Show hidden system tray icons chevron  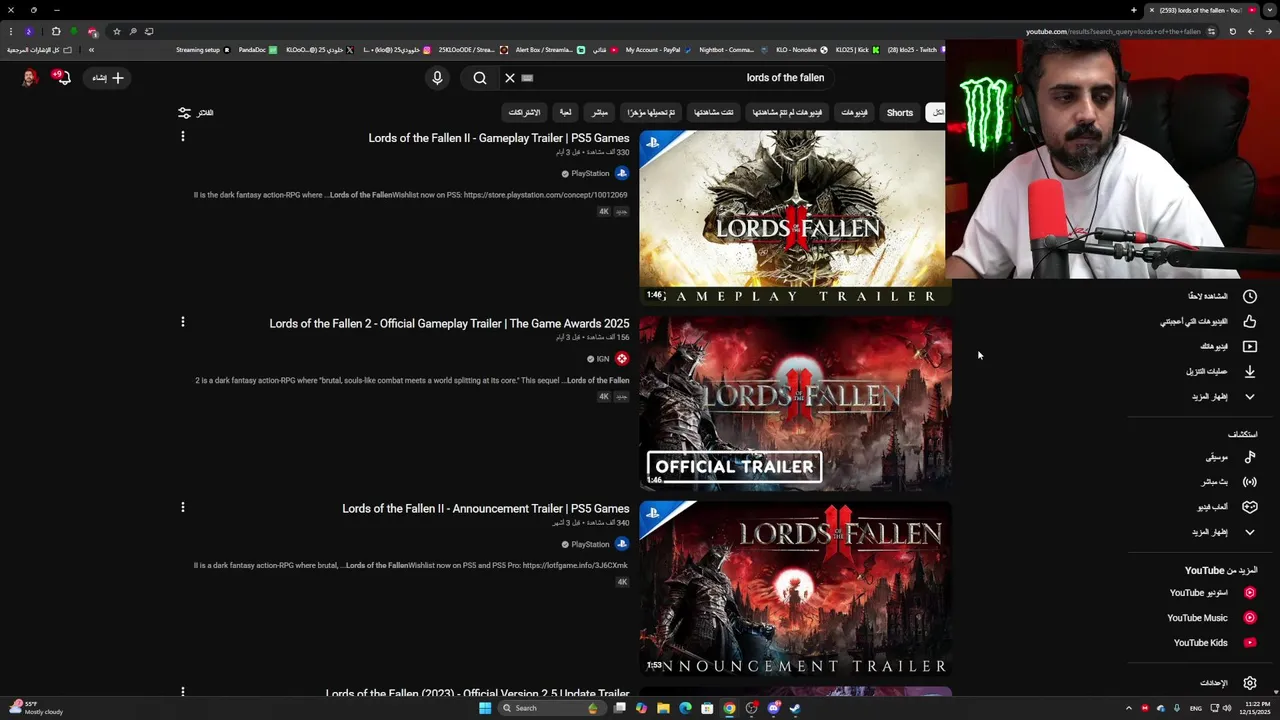click(x=1129, y=708)
